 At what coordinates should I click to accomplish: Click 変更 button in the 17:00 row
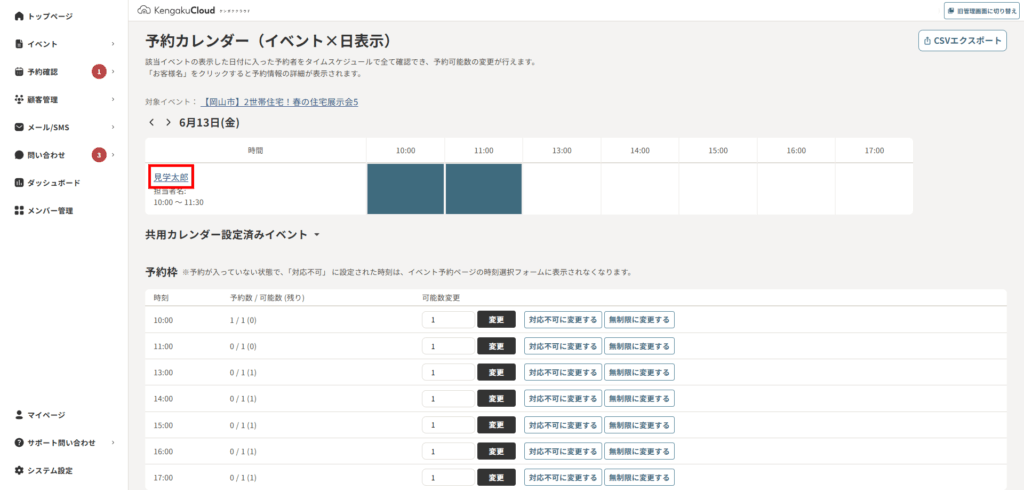tap(496, 478)
